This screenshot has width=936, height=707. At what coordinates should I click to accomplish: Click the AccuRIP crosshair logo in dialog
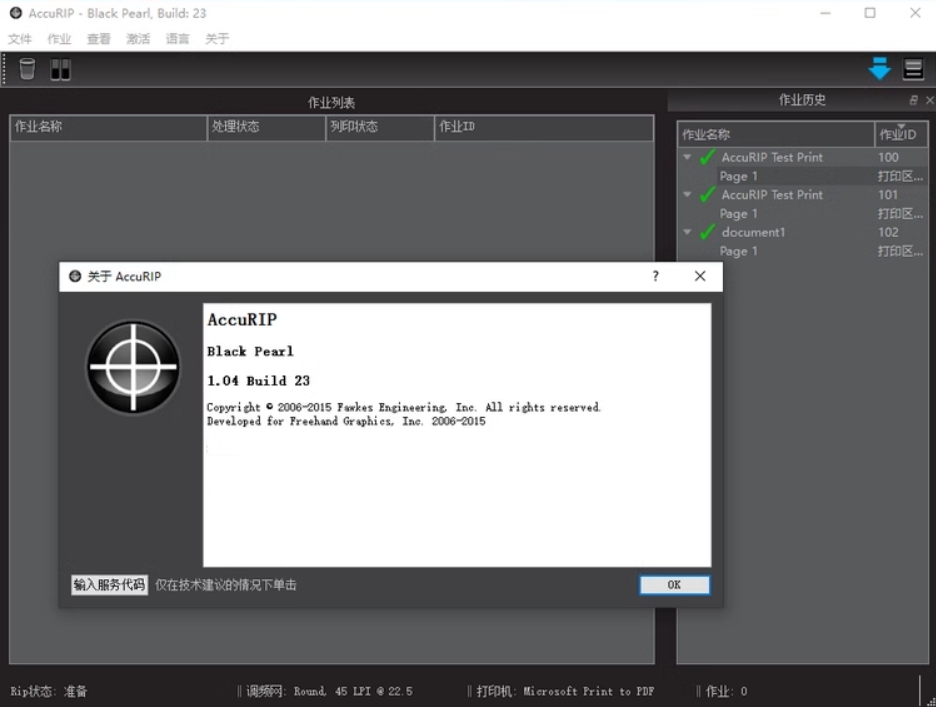click(133, 367)
